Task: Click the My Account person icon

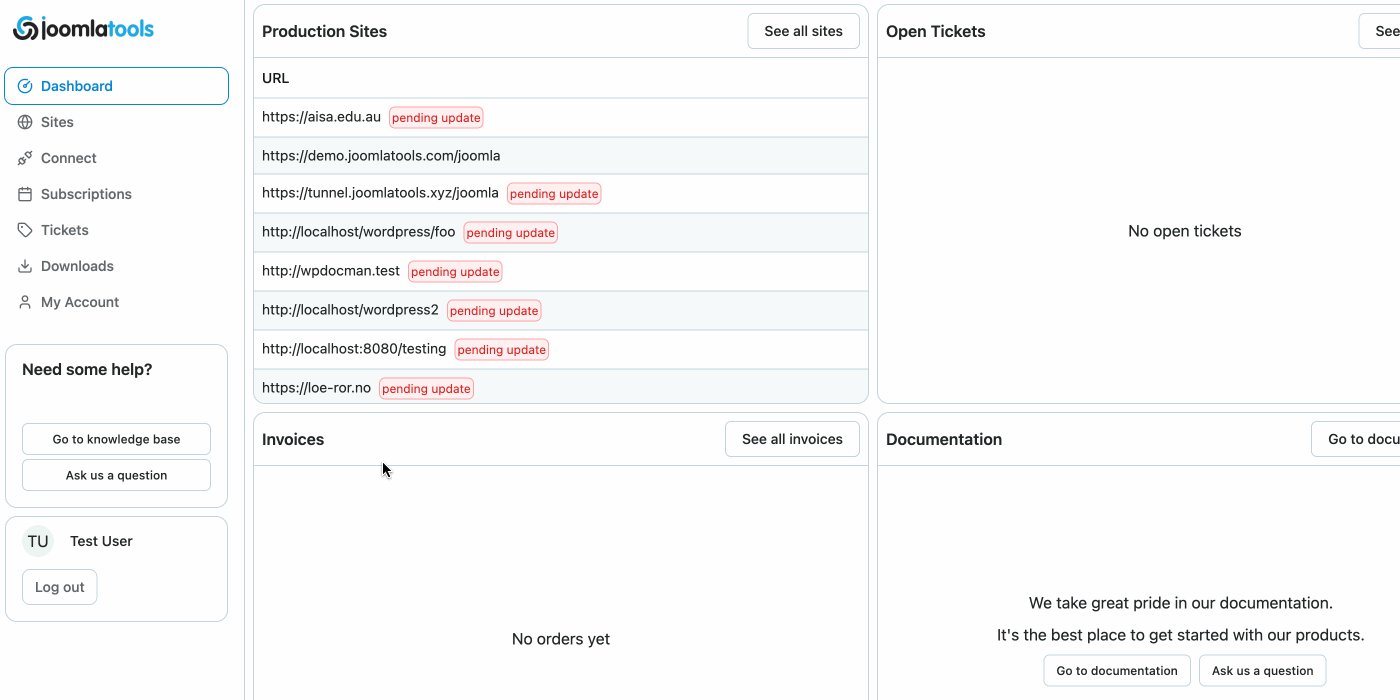Action: pos(25,302)
